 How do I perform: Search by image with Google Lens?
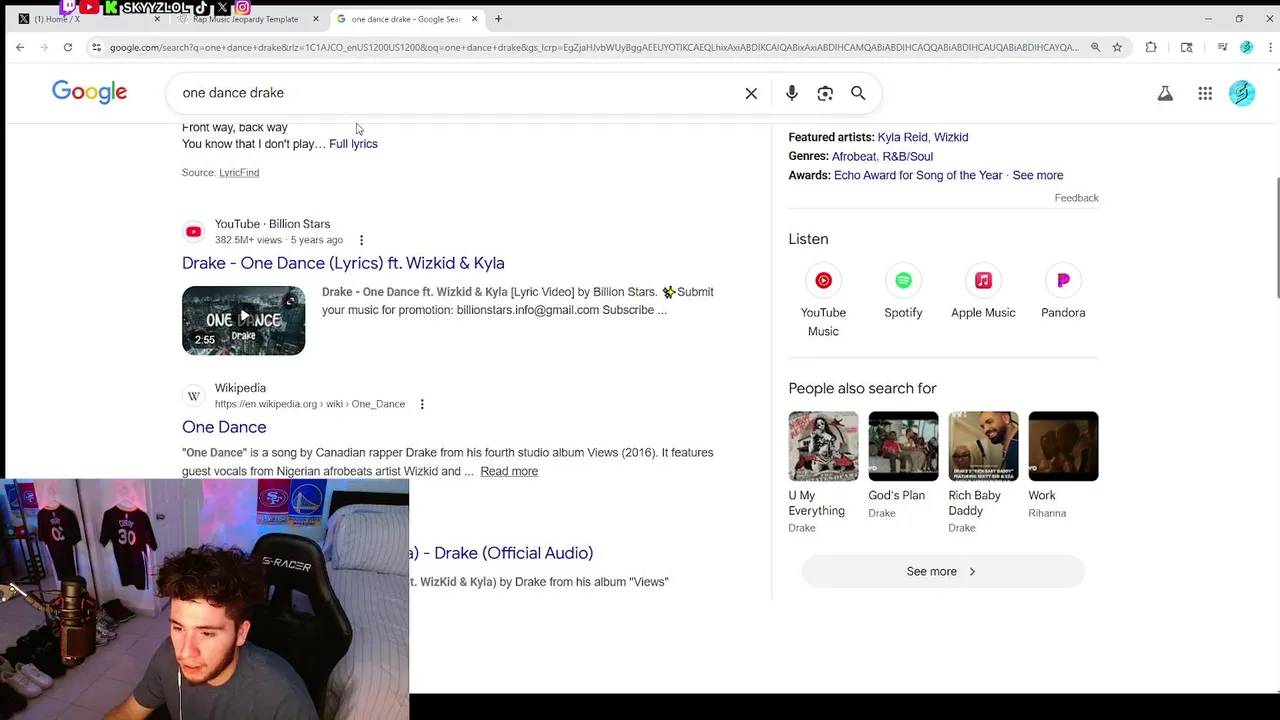pos(825,93)
